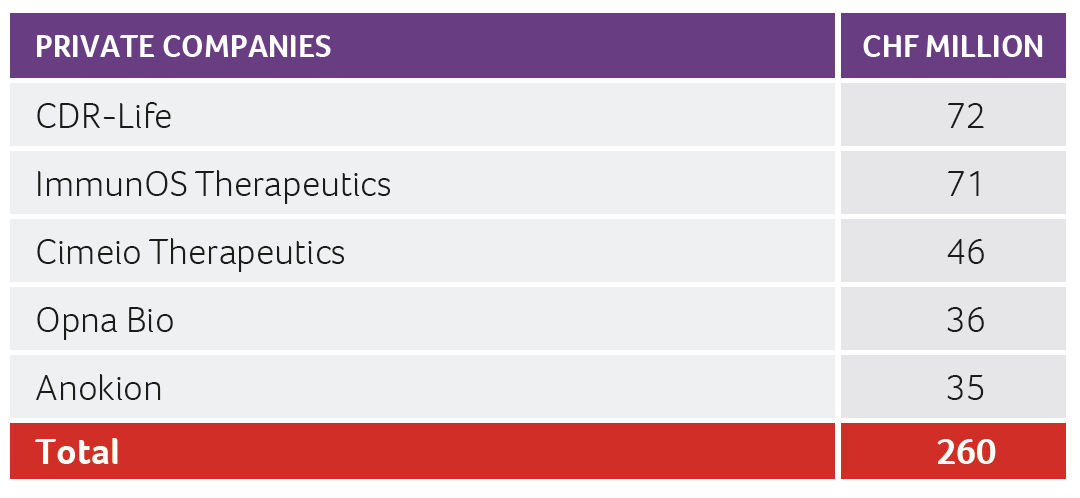
Task: Select the value 46 for Cimeio Therapeutics
Action: [965, 252]
